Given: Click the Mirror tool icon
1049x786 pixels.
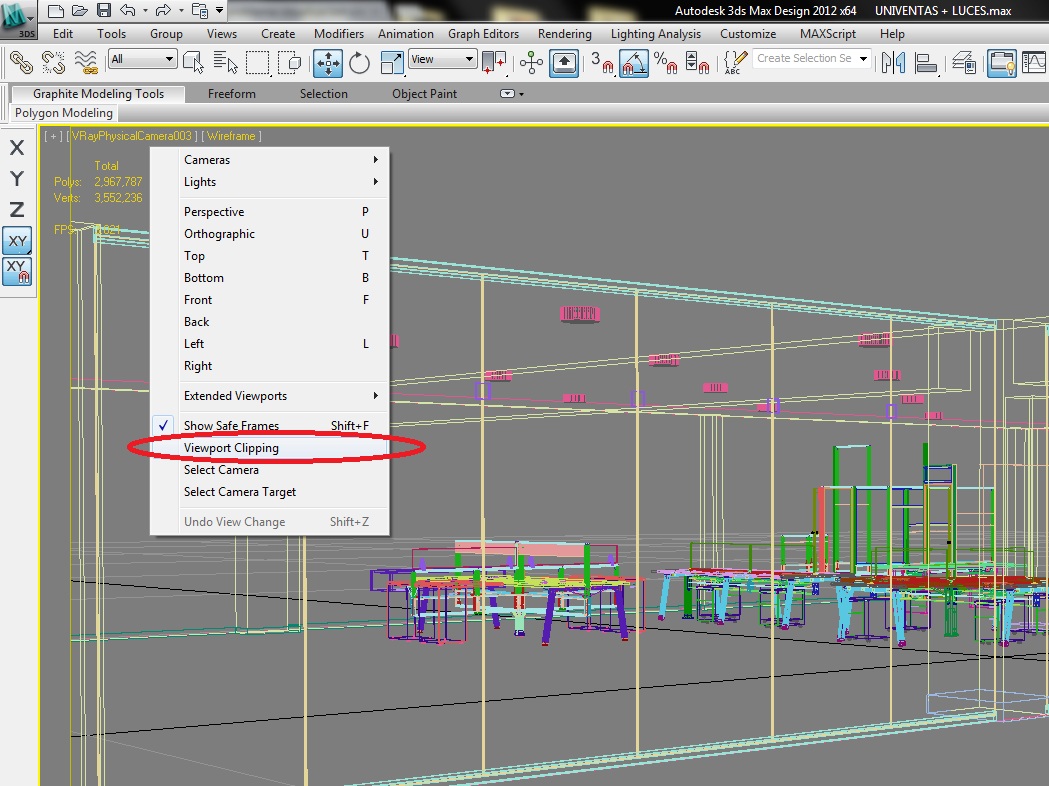Looking at the screenshot, I should 893,63.
